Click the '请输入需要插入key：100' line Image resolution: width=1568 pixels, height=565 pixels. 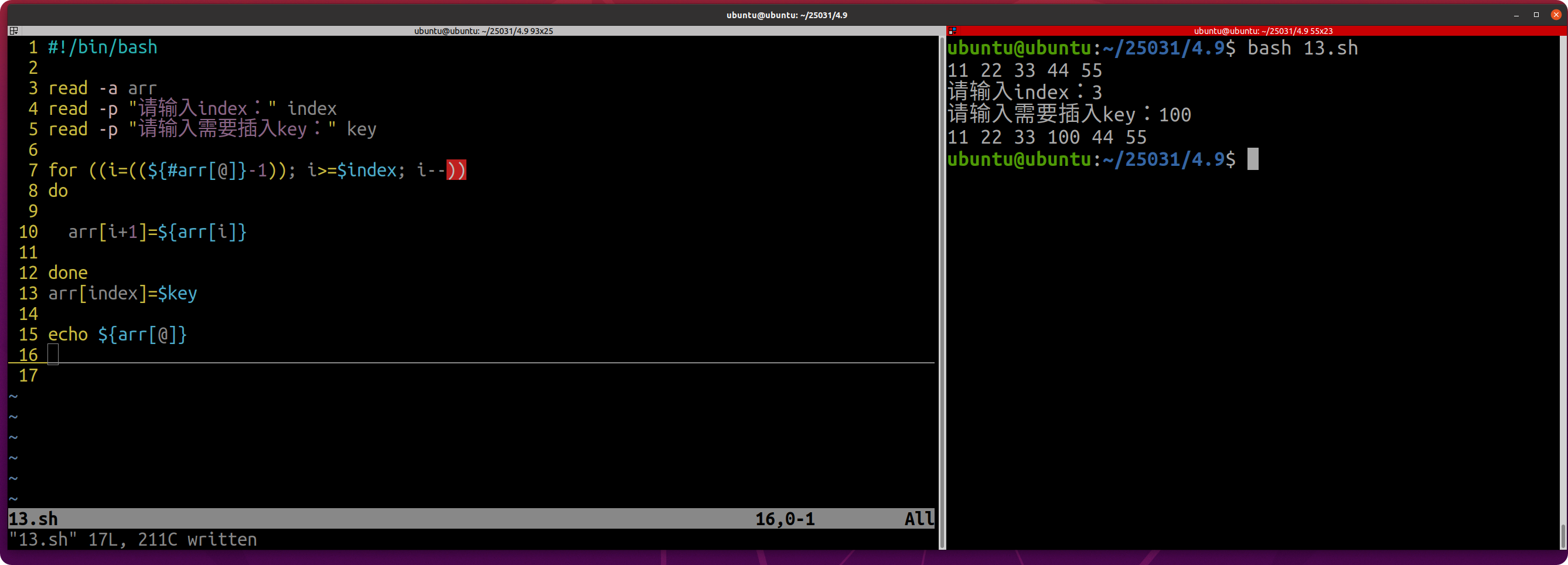[1069, 114]
